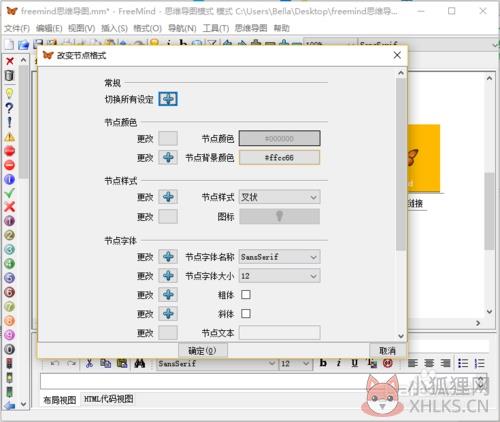Open the 编辑(E) menu
The width and height of the screenshot is (500, 422).
click(49, 28)
